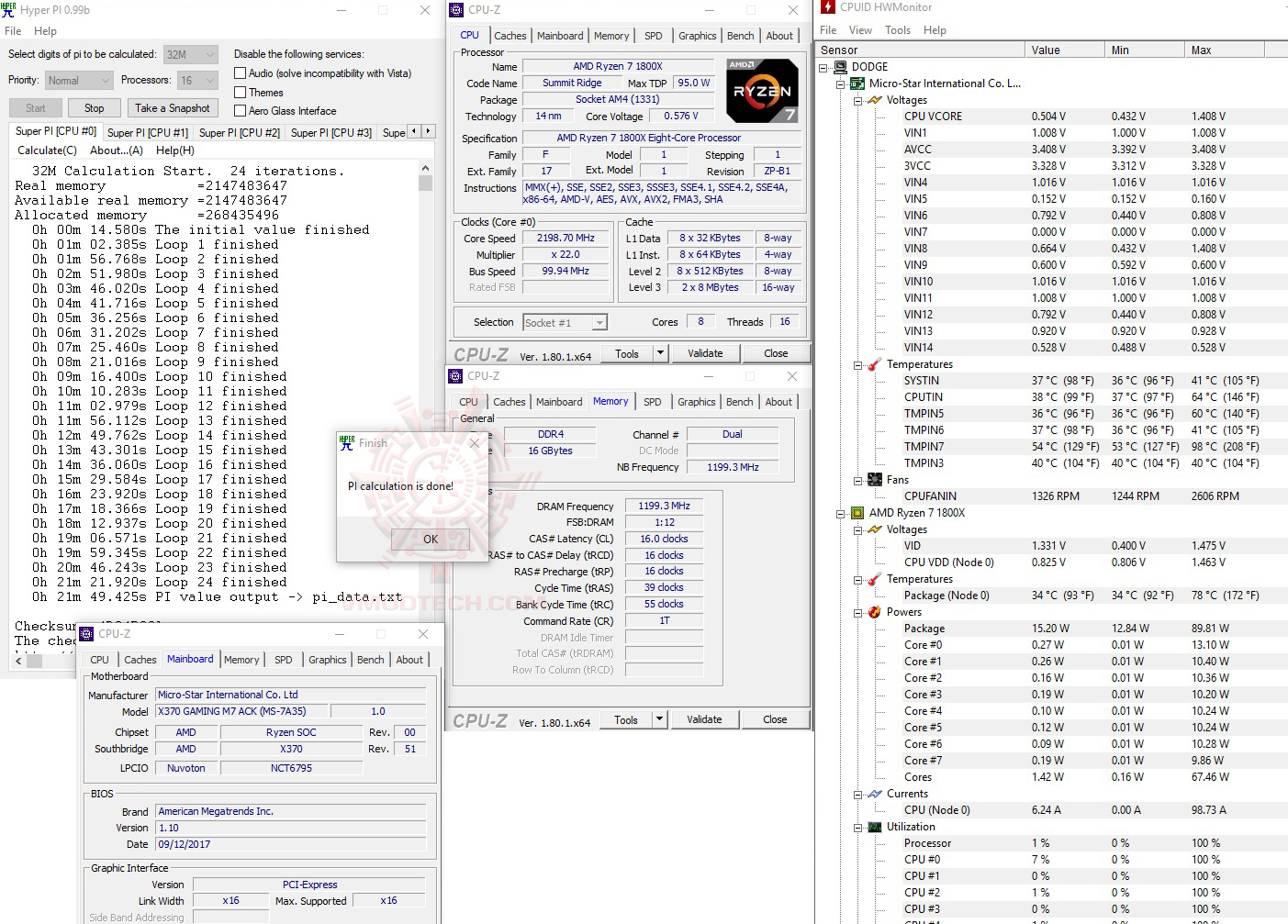Open SPD tab in CPU-Z Memory window
The height and width of the screenshot is (924, 1288).
pyautogui.click(x=653, y=402)
